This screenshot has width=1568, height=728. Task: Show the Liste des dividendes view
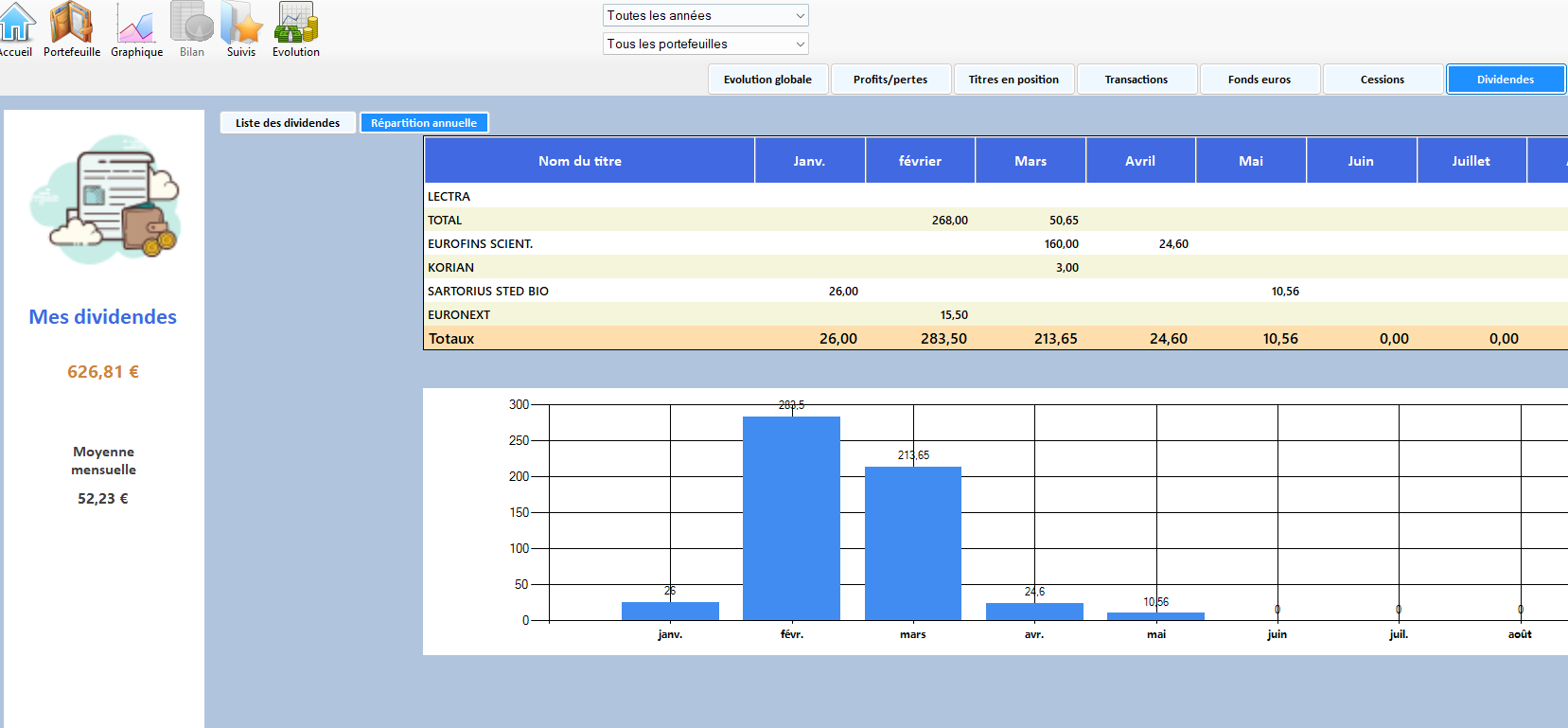[288, 123]
